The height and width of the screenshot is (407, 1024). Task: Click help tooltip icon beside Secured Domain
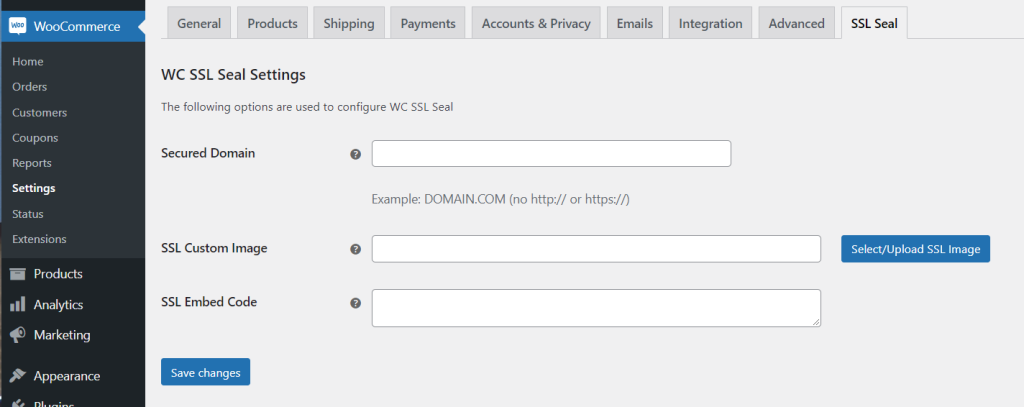pyautogui.click(x=355, y=154)
